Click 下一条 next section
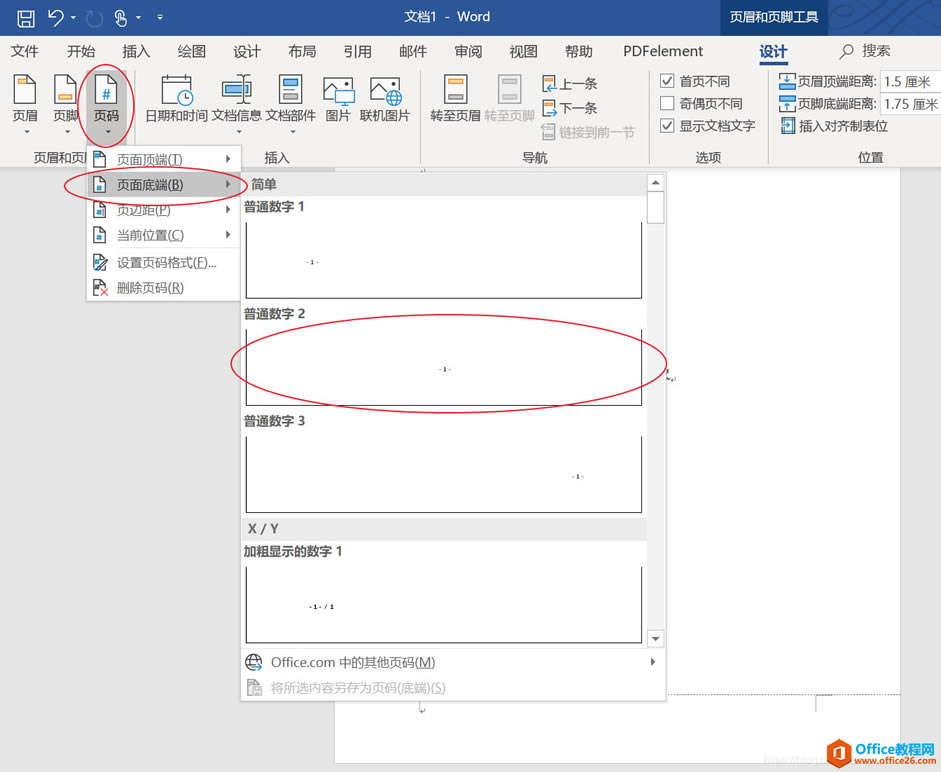 570,108
